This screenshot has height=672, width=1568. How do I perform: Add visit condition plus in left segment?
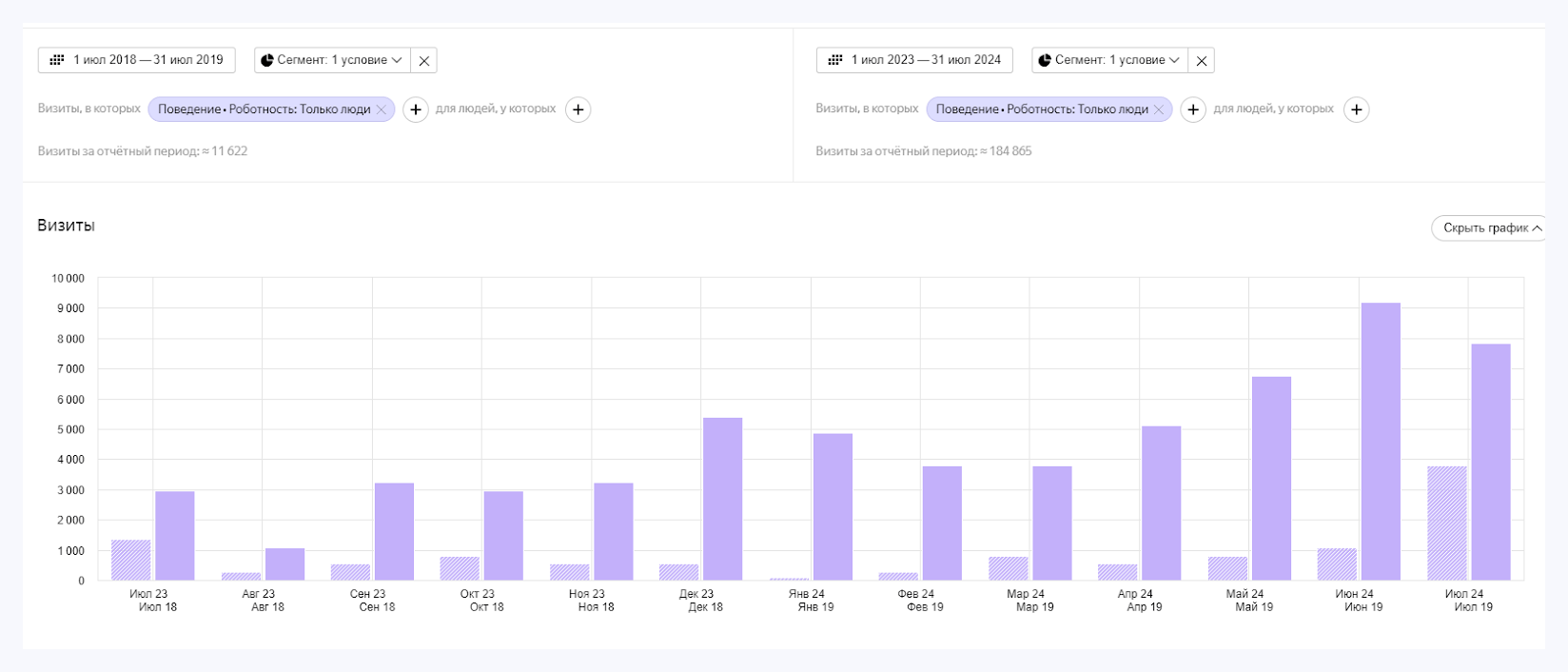(416, 109)
